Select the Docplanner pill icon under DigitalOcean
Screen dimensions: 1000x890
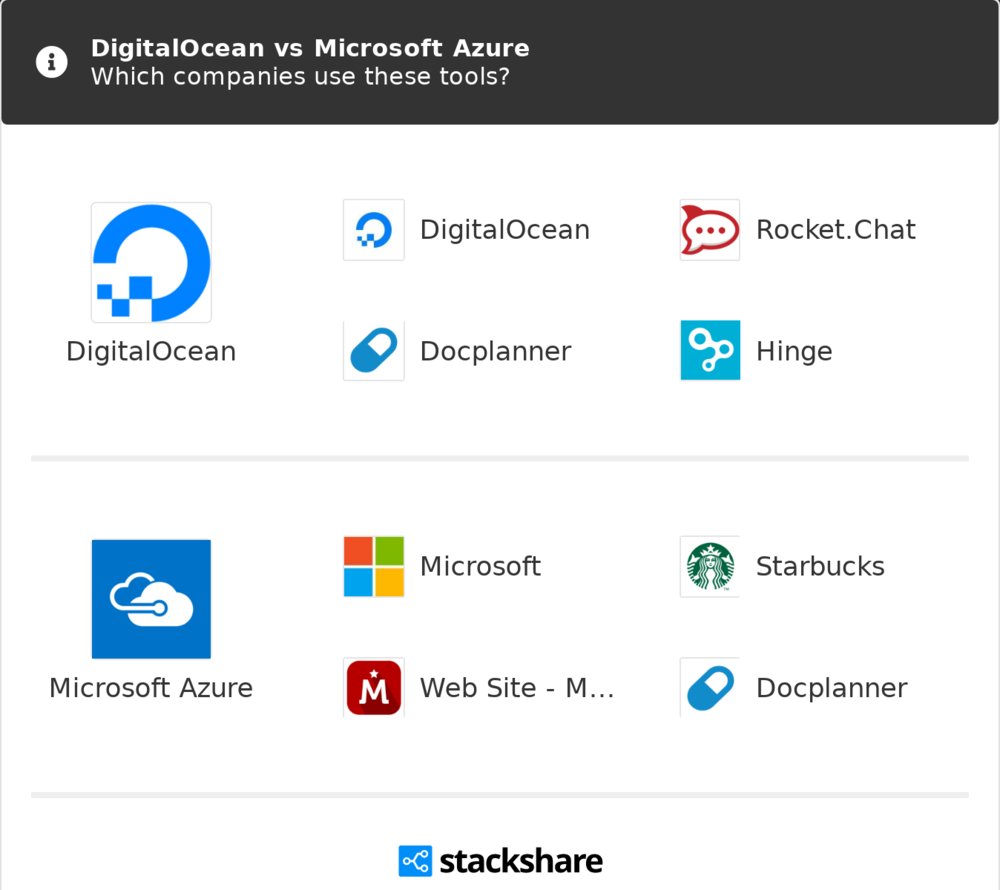click(373, 350)
